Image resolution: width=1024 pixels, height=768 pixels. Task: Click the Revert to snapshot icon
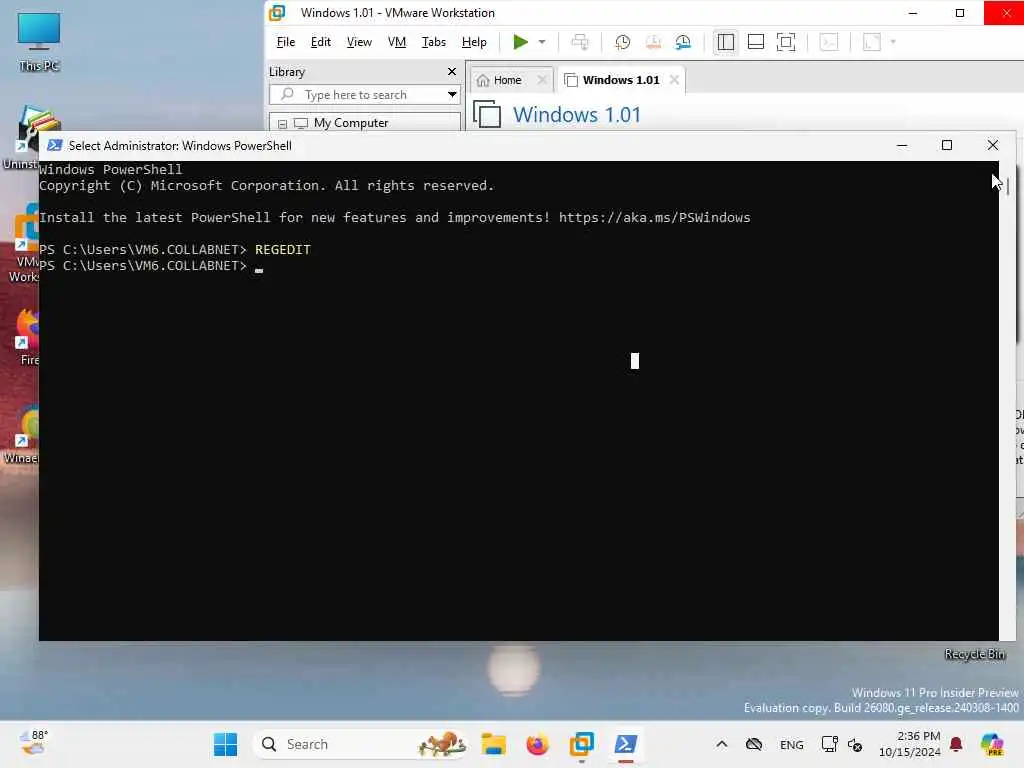(x=652, y=42)
